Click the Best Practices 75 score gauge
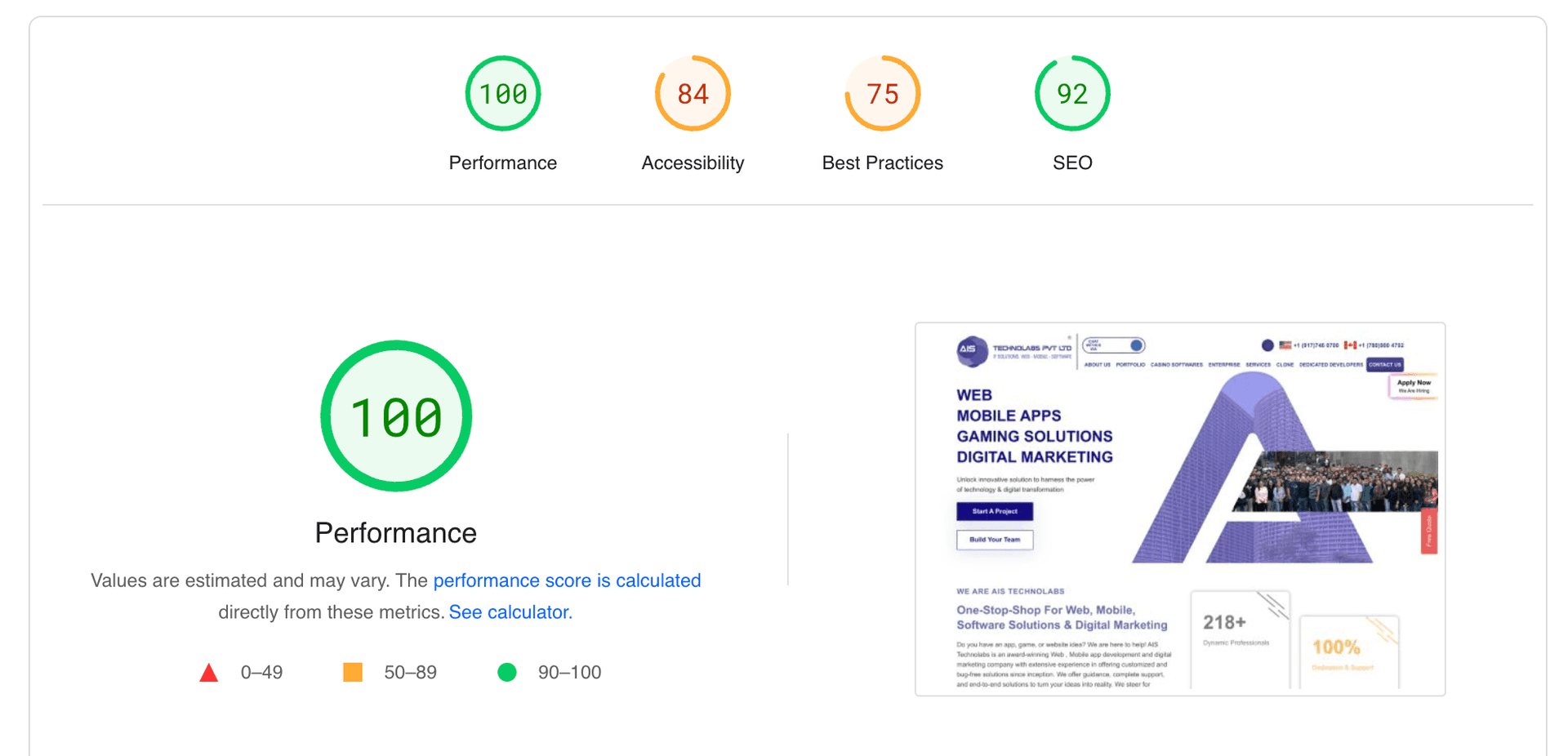The height and width of the screenshot is (756, 1568). [x=882, y=94]
